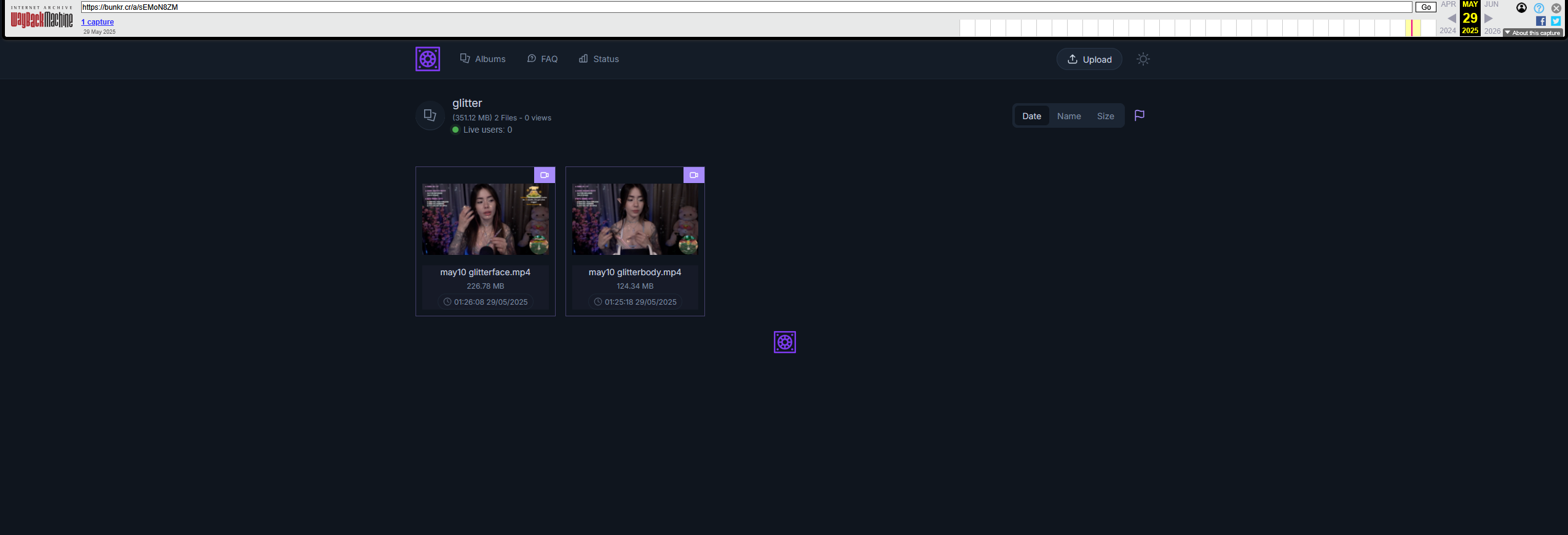Open the Albums page
Image resolution: width=1568 pixels, height=535 pixels.
point(483,59)
